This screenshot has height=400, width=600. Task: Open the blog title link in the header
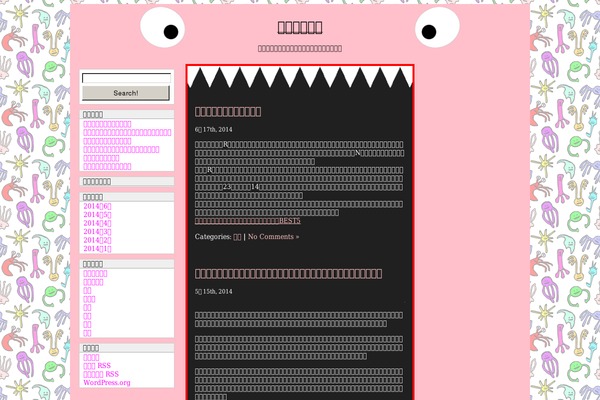point(300,28)
